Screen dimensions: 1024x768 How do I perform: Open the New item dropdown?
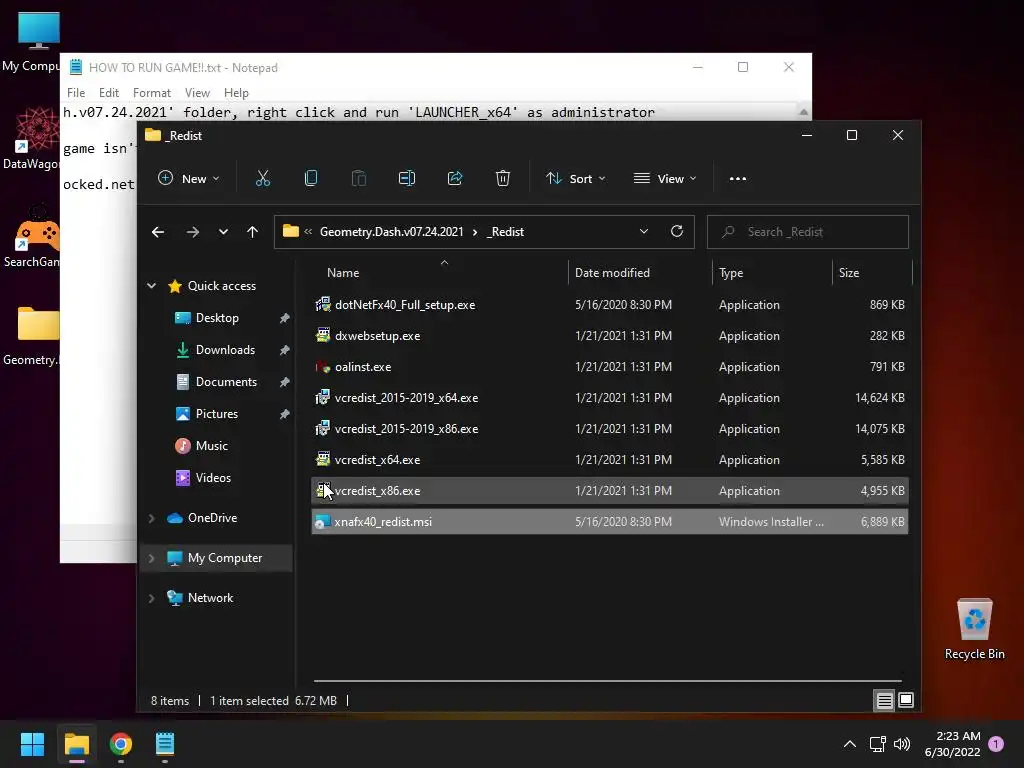(189, 178)
